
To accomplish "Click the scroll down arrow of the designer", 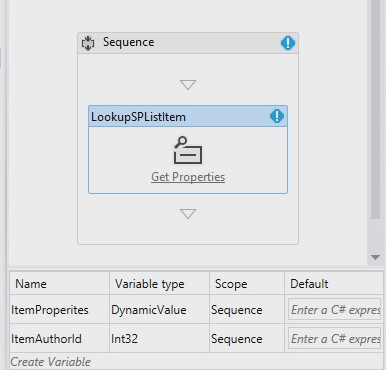I will pyautogui.click(x=375, y=257).
